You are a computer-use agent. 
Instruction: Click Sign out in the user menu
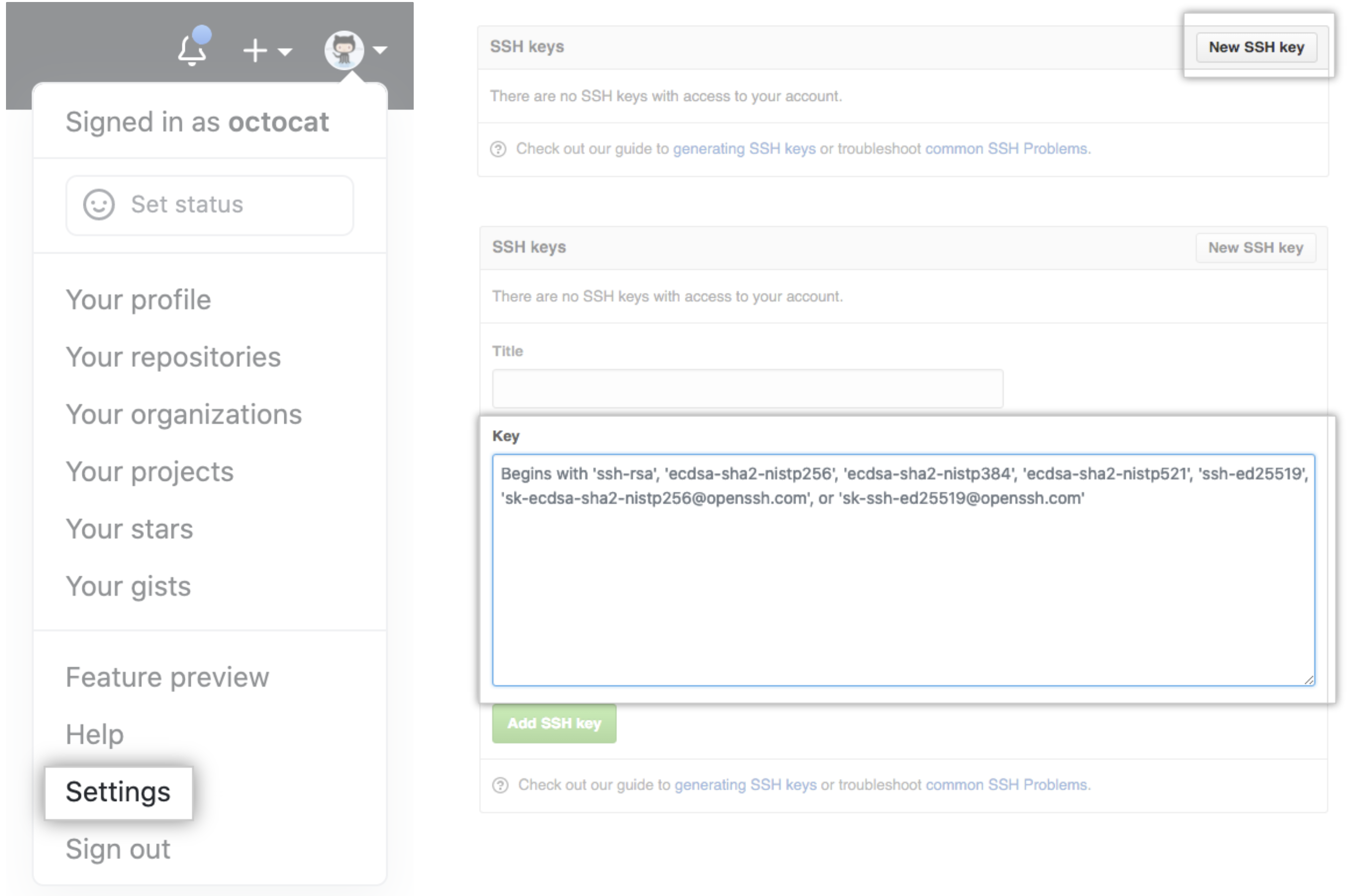coord(118,849)
